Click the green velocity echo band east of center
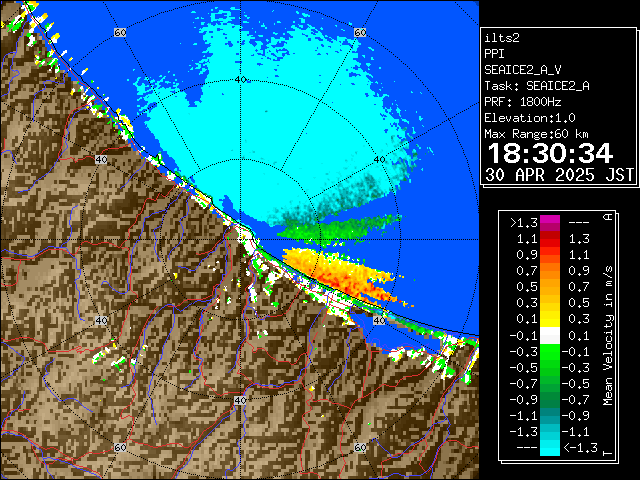The height and width of the screenshot is (480, 640). pos(339,231)
